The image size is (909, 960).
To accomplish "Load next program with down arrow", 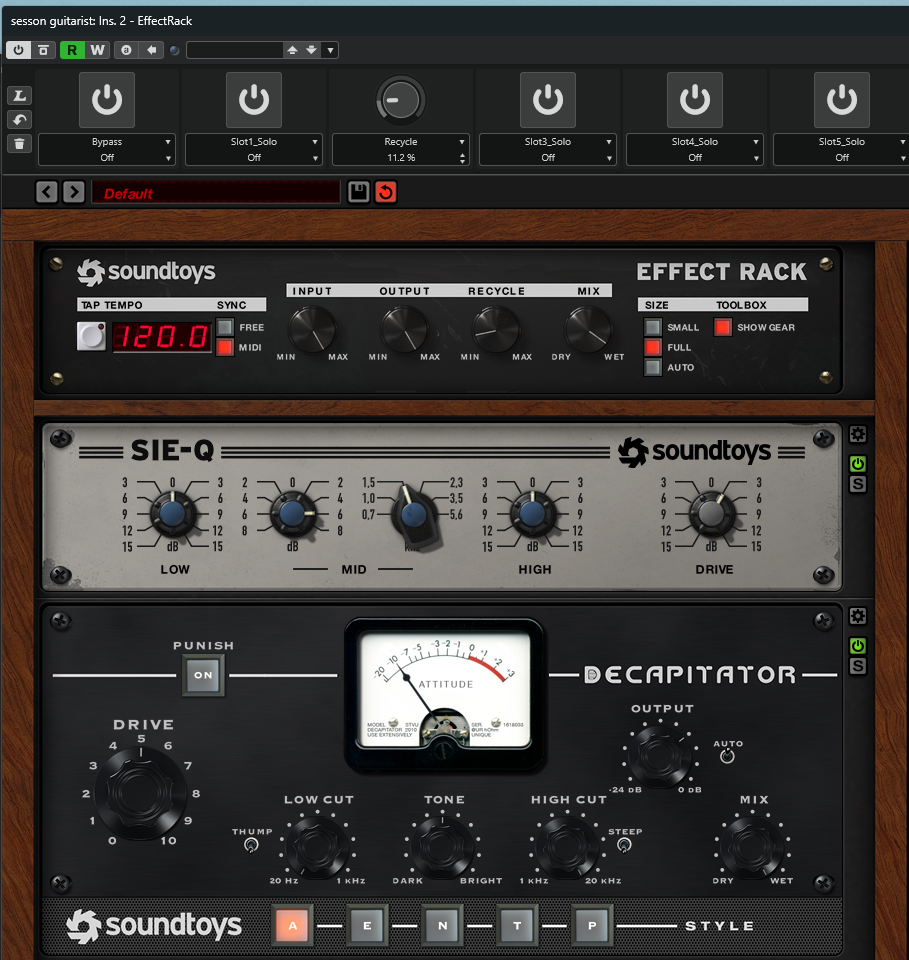I will (x=312, y=50).
